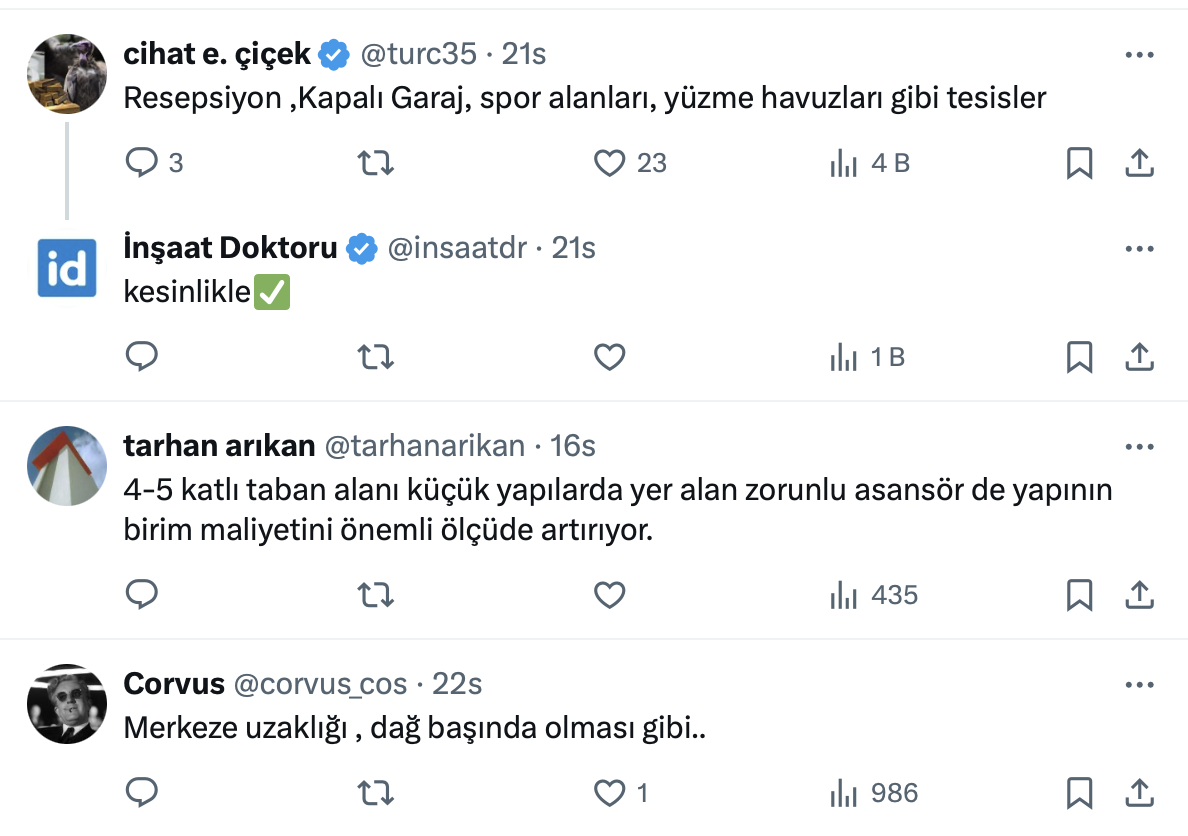The image size is (1188, 836).
Task: Share Corvus's tweet
Action: [x=1139, y=794]
